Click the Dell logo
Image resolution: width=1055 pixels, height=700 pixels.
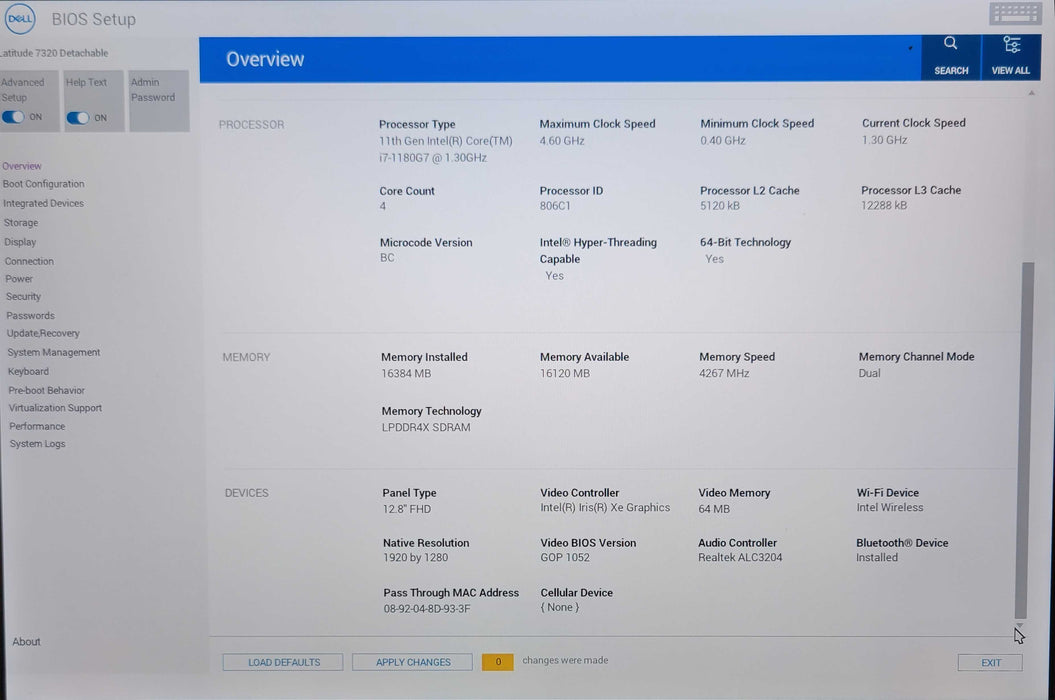coord(20,19)
